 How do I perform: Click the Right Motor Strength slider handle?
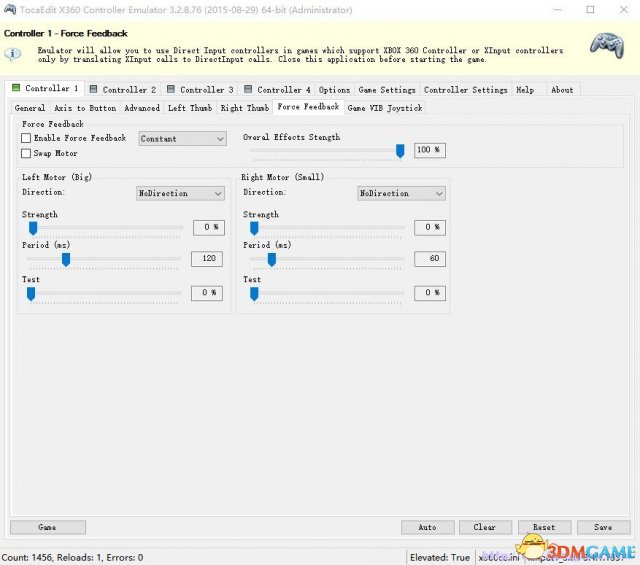click(x=254, y=228)
